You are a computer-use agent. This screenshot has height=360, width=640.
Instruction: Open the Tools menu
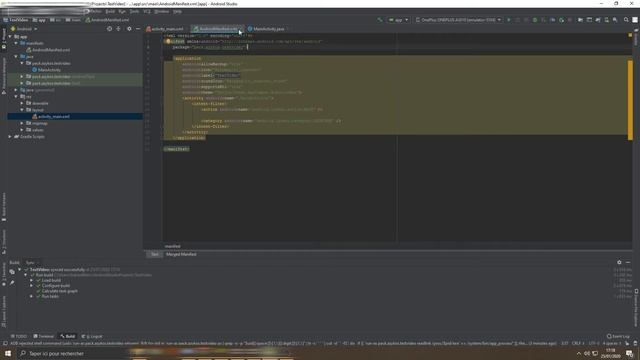134,11
